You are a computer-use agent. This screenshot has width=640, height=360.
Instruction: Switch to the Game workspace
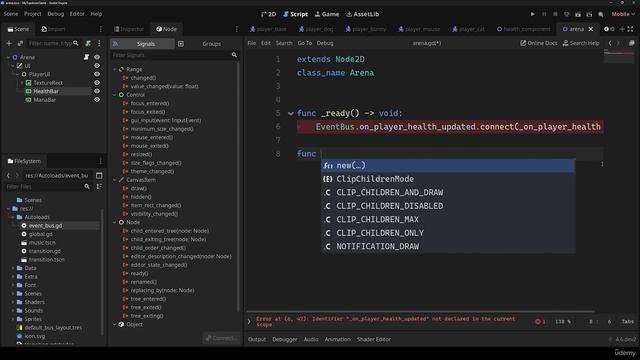[327, 14]
